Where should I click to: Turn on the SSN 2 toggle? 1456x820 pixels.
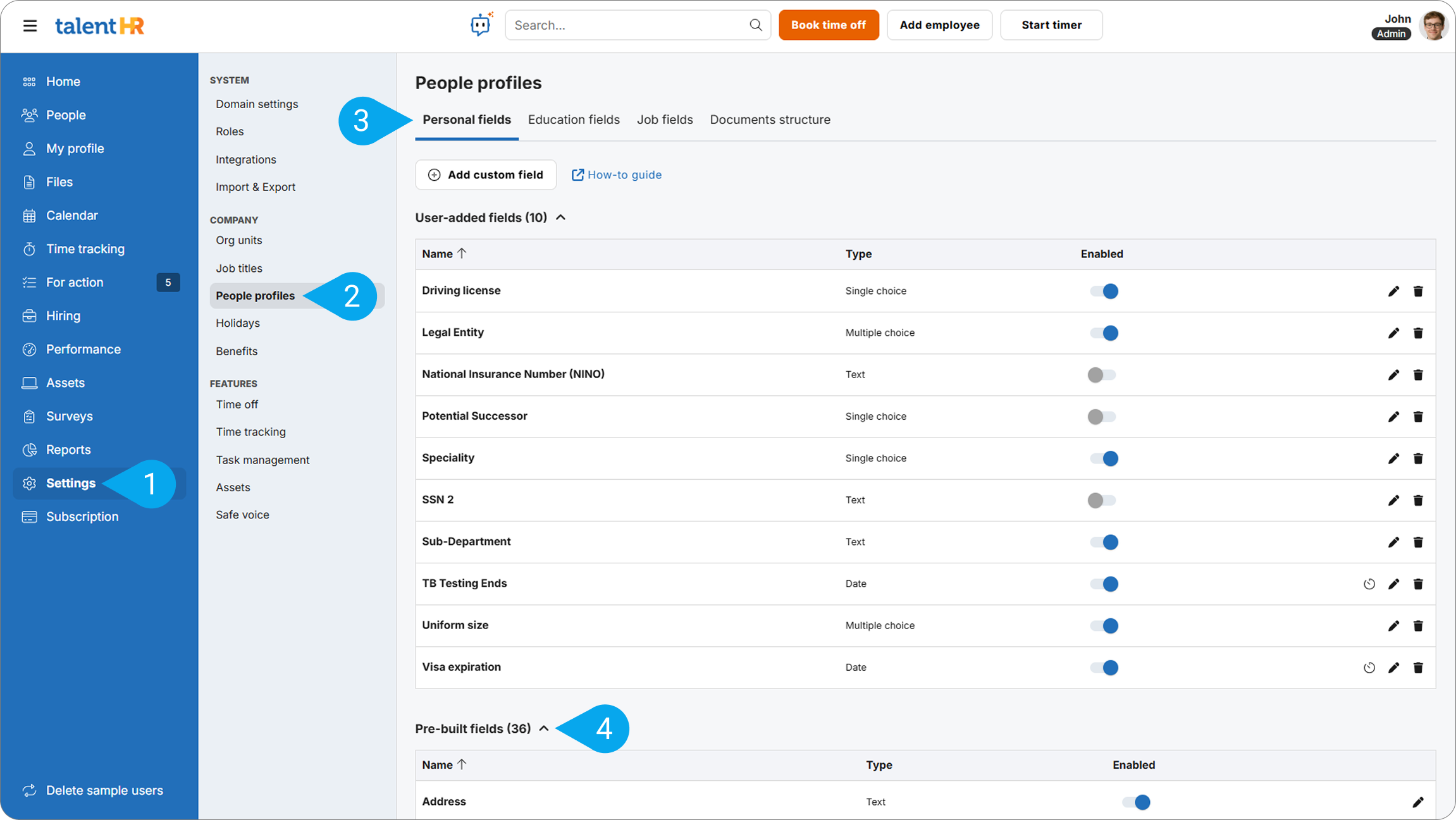[x=1102, y=500]
